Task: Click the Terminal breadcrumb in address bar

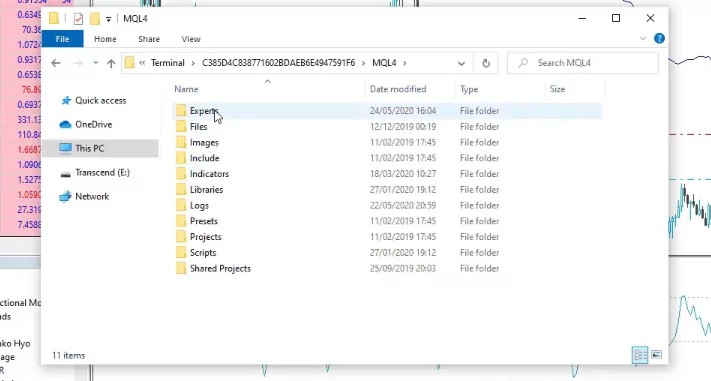Action: pos(167,63)
